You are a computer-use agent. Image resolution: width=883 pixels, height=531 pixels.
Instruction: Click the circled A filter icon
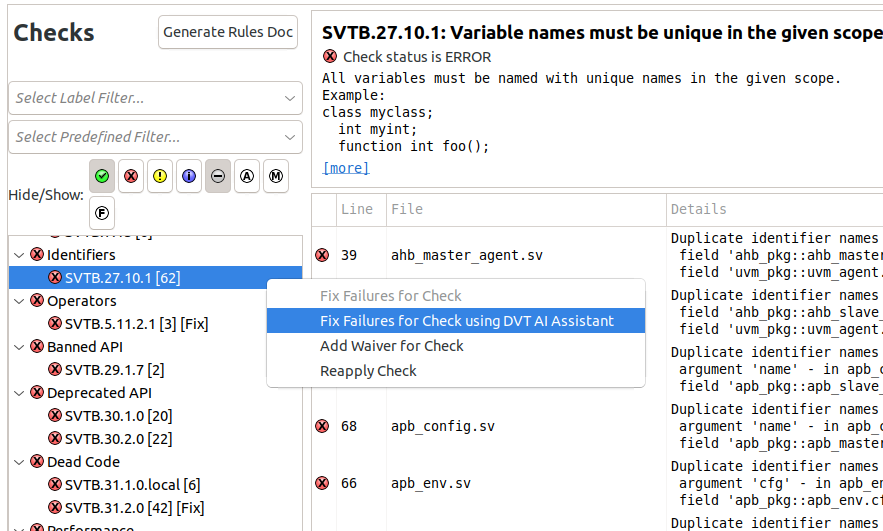(247, 176)
